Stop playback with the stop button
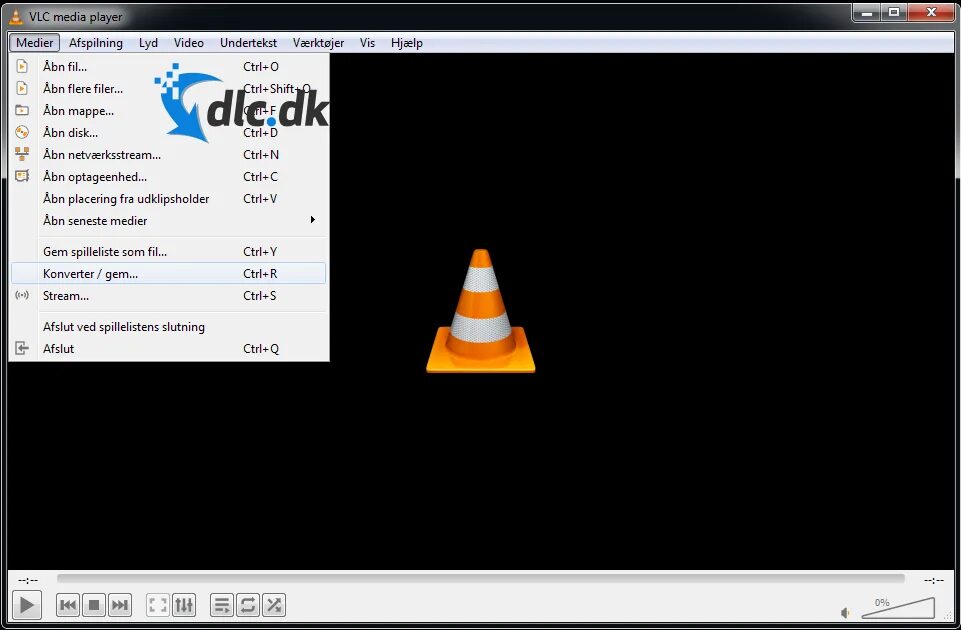Screen dimensions: 961x630 (x=94, y=605)
